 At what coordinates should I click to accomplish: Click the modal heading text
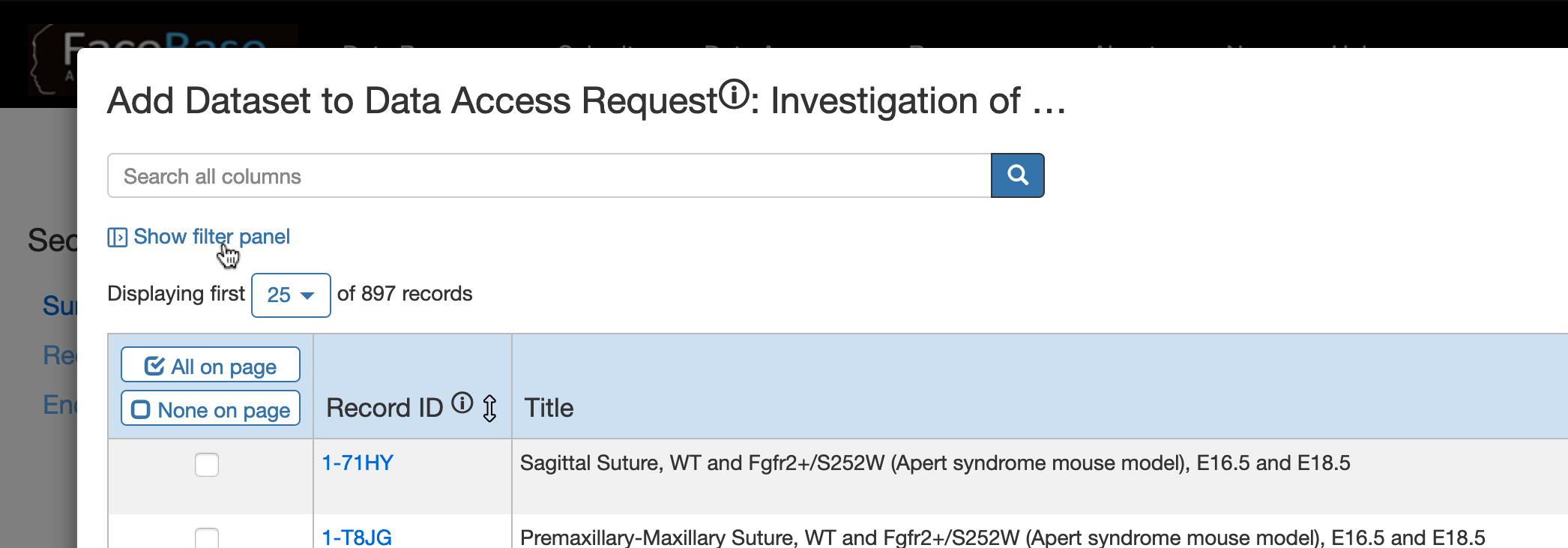[x=586, y=100]
